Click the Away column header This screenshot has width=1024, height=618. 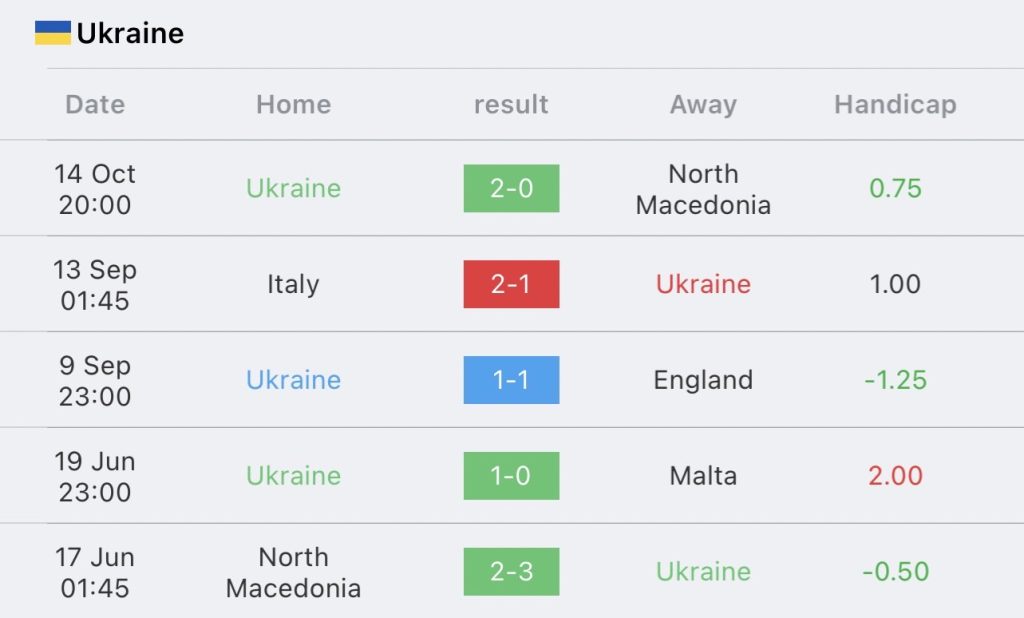pos(703,105)
